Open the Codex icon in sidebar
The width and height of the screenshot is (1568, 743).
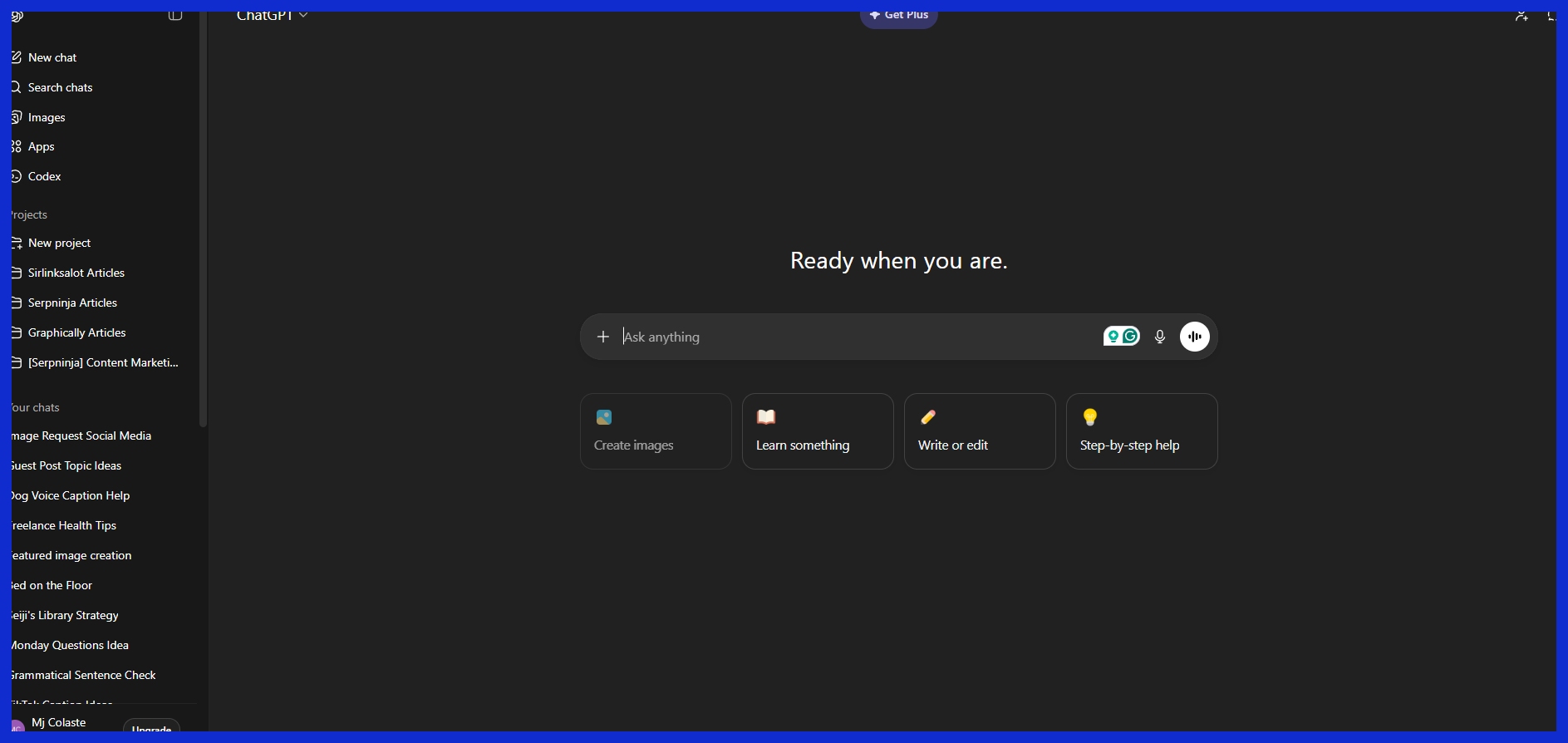click(17, 176)
